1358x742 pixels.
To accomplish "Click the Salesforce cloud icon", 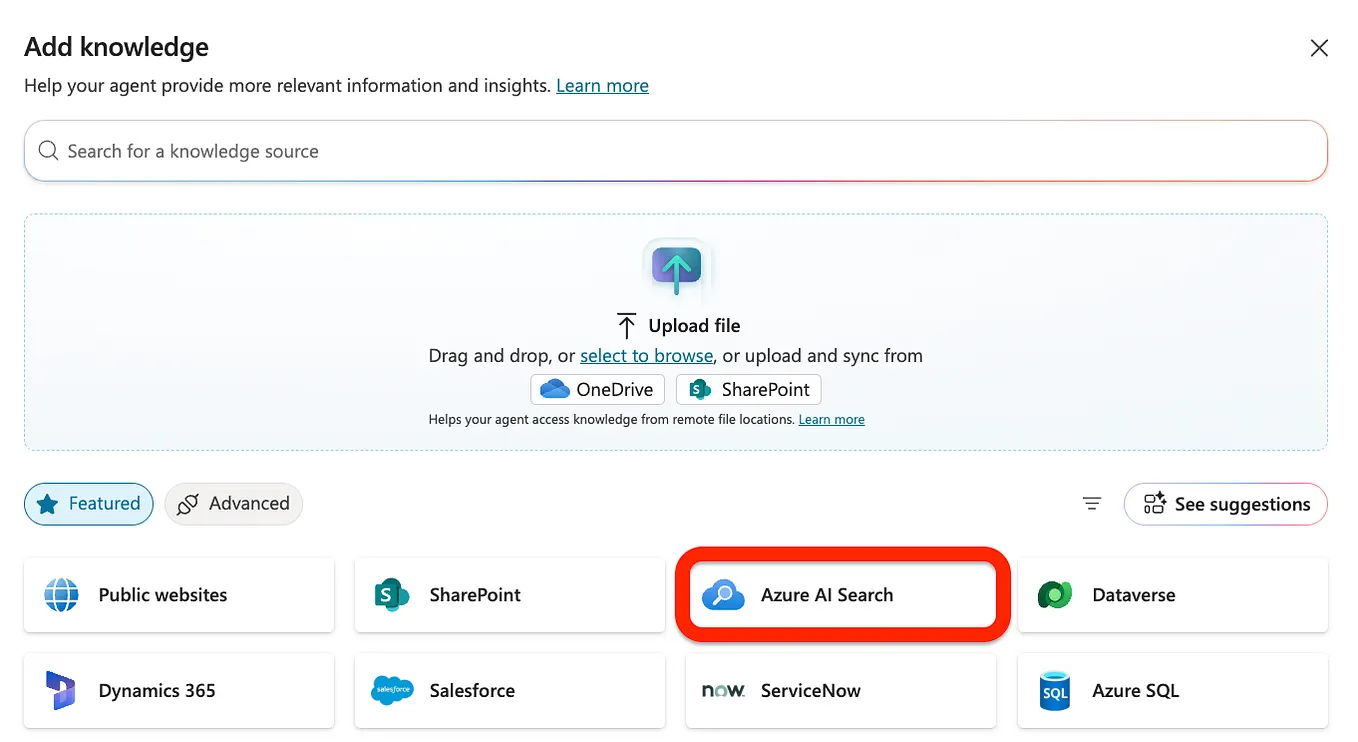I will pos(392,690).
